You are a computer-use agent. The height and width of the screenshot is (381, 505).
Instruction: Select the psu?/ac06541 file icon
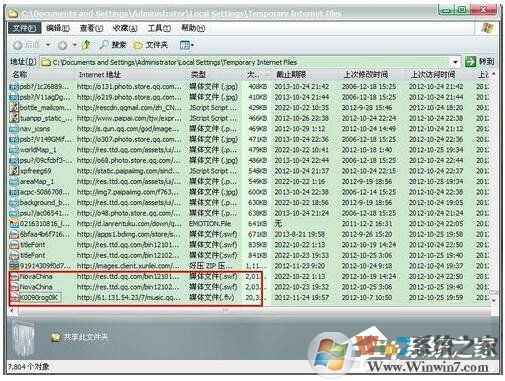(x=14, y=213)
